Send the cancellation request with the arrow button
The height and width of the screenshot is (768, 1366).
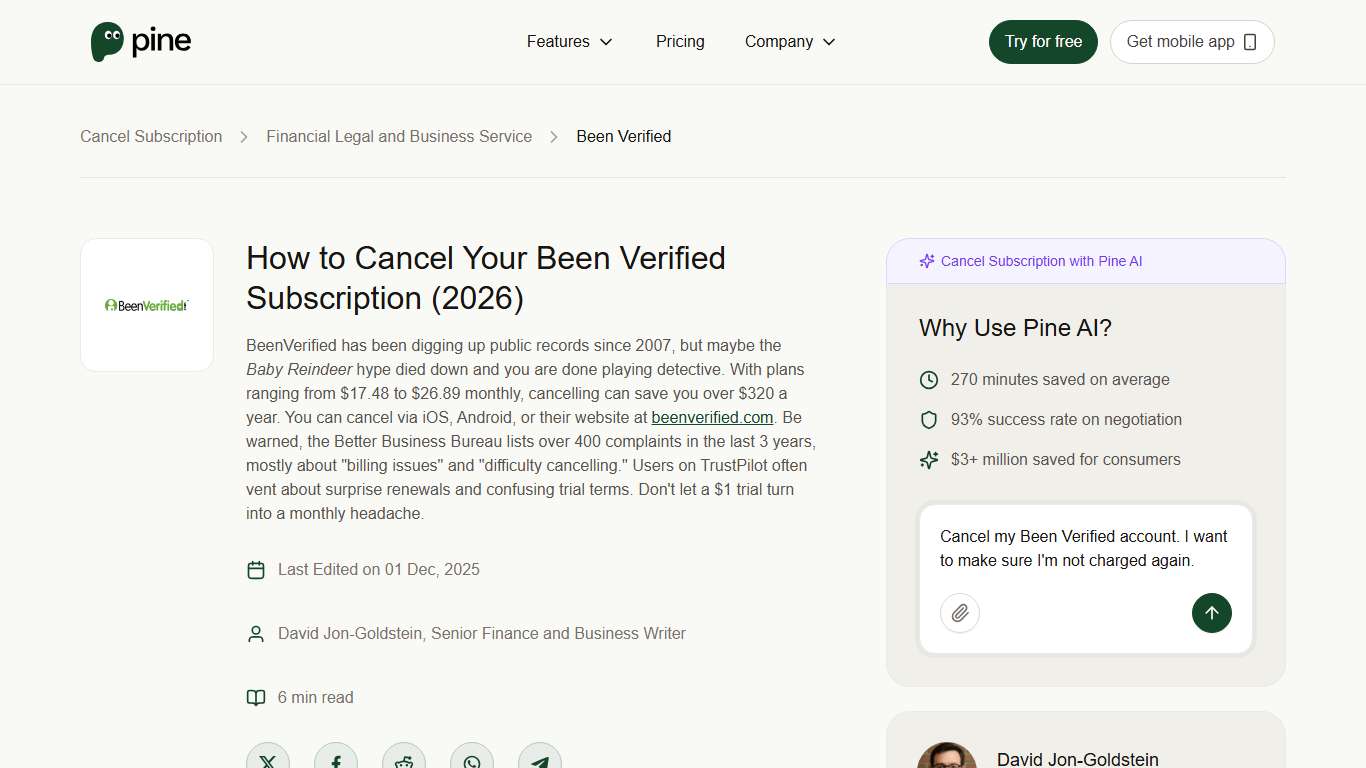pos(1211,613)
